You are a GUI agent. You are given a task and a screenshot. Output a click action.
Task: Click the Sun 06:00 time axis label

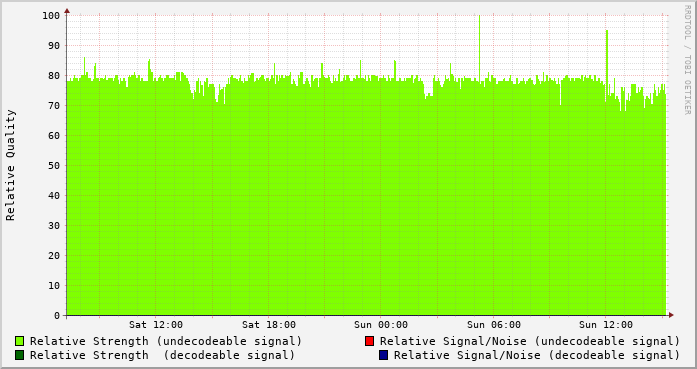(493, 325)
